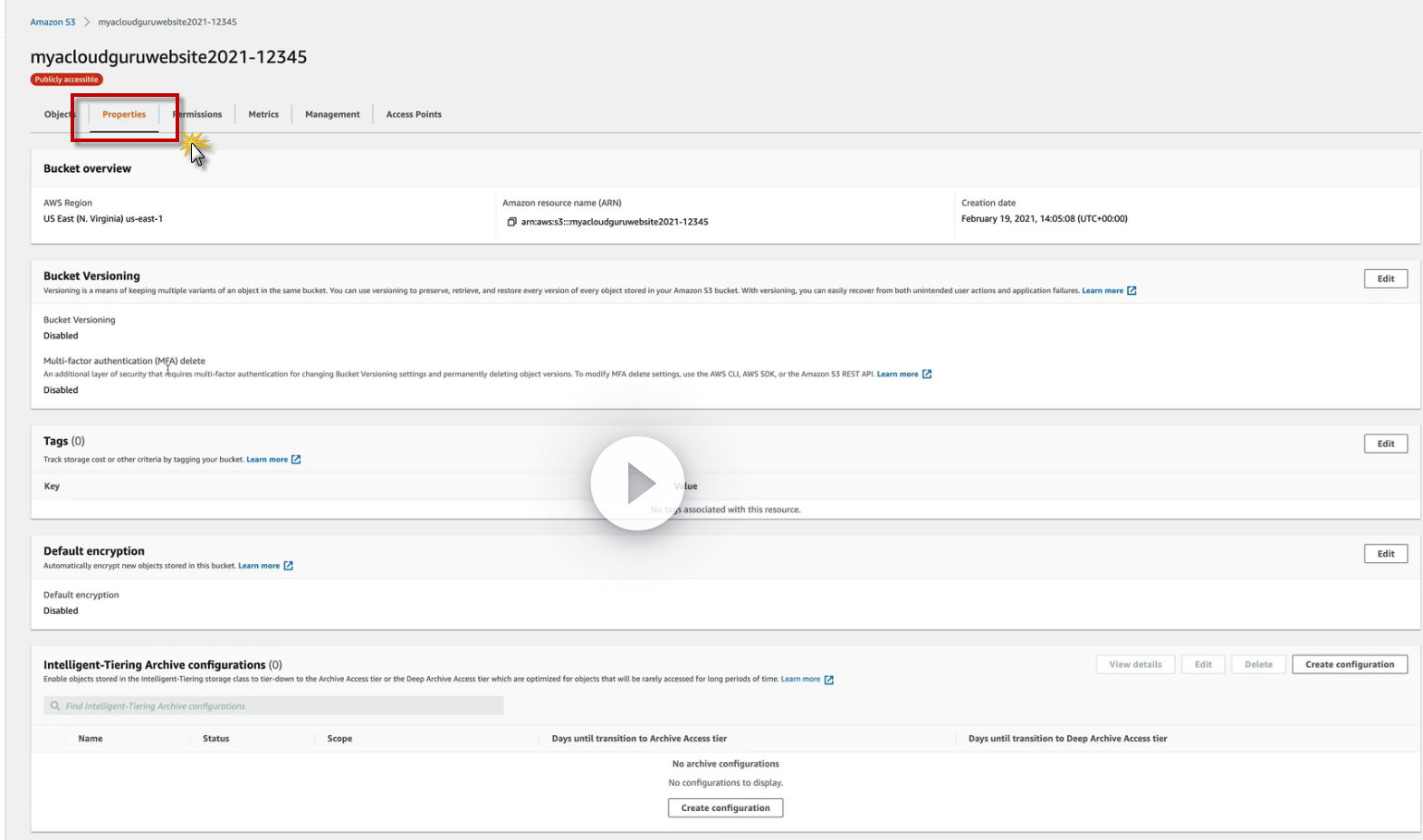Viewport: 1423px width, 840px height.
Task: Click the Delete button for archive configurations
Action: click(1258, 664)
